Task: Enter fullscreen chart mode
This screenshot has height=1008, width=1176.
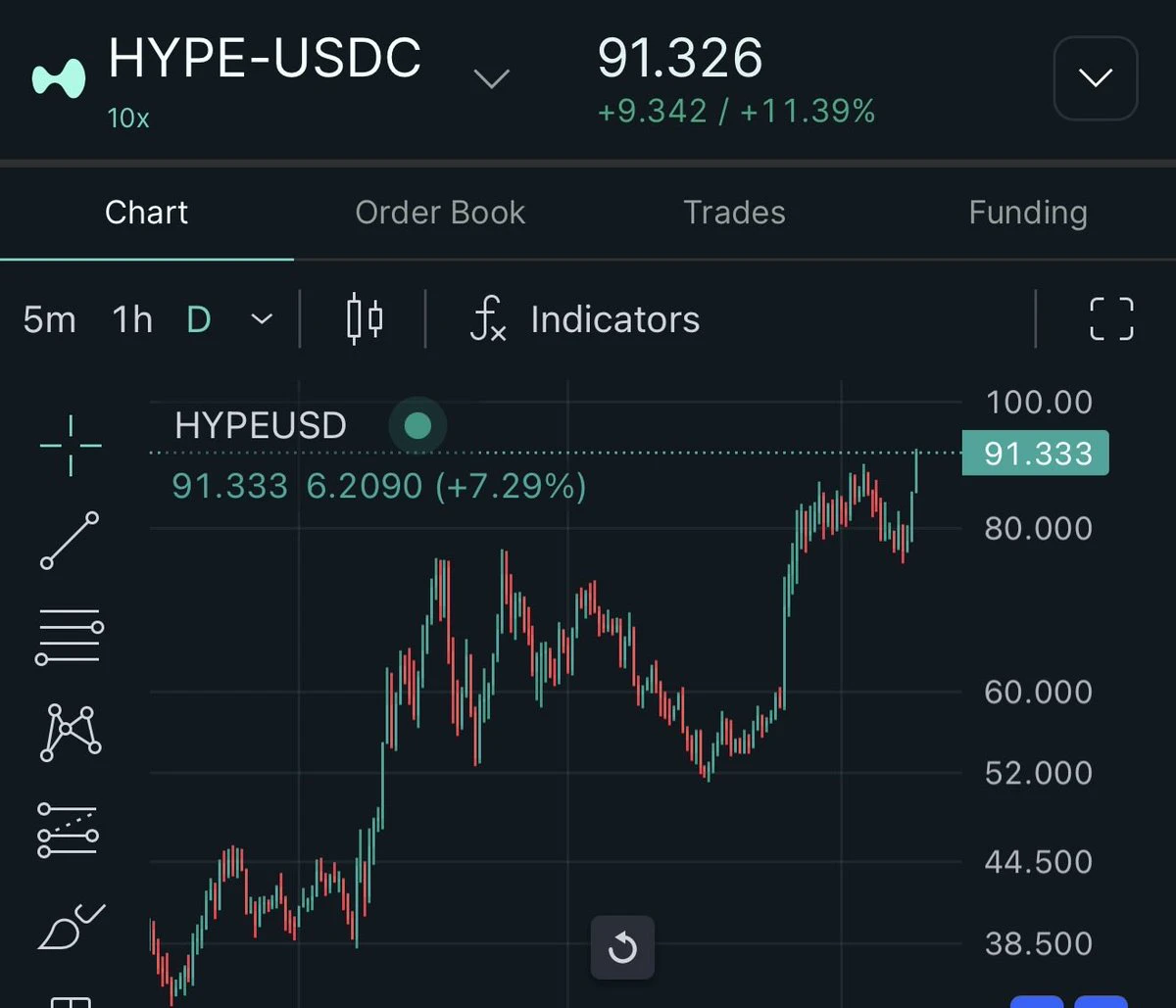Action: tap(1111, 319)
